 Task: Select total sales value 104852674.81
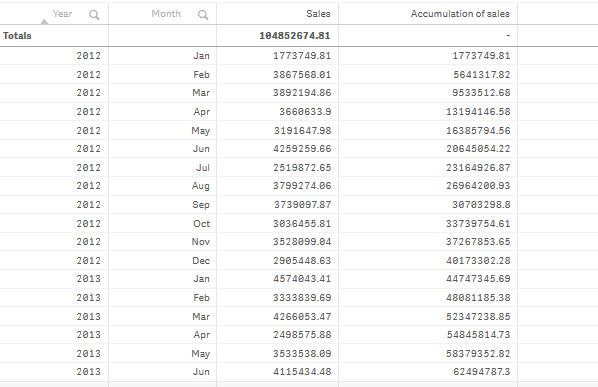point(294,36)
